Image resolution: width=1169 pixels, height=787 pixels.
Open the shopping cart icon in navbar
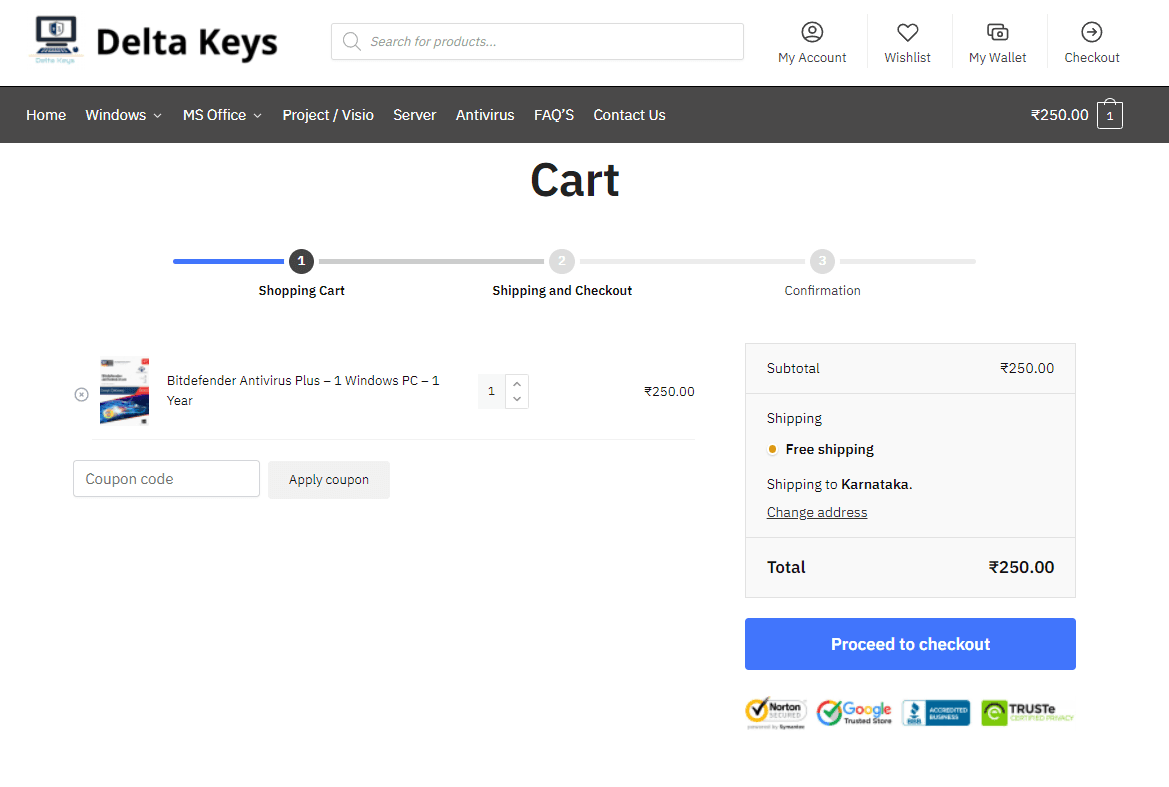point(1109,114)
